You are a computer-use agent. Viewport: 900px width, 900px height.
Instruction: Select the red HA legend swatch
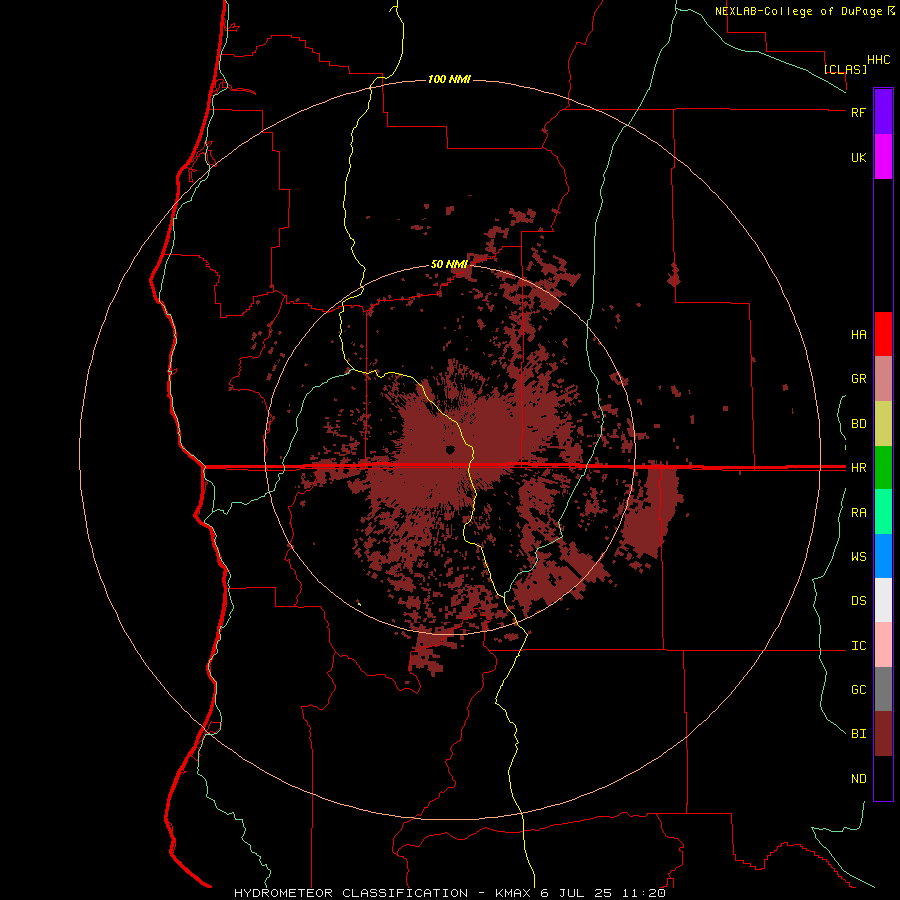(x=883, y=334)
